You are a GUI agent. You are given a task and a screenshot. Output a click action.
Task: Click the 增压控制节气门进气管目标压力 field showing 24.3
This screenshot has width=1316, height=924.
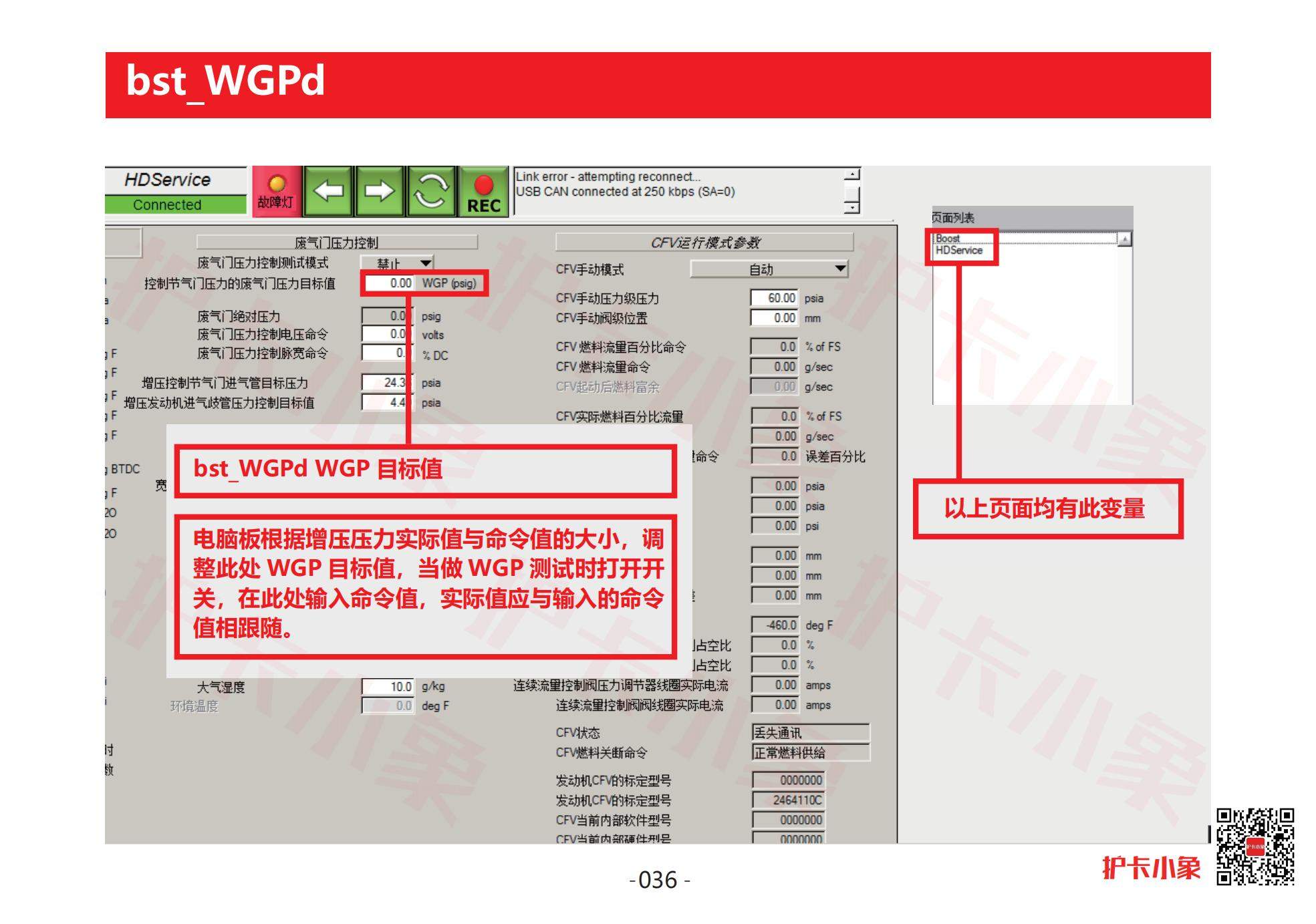[x=384, y=382]
